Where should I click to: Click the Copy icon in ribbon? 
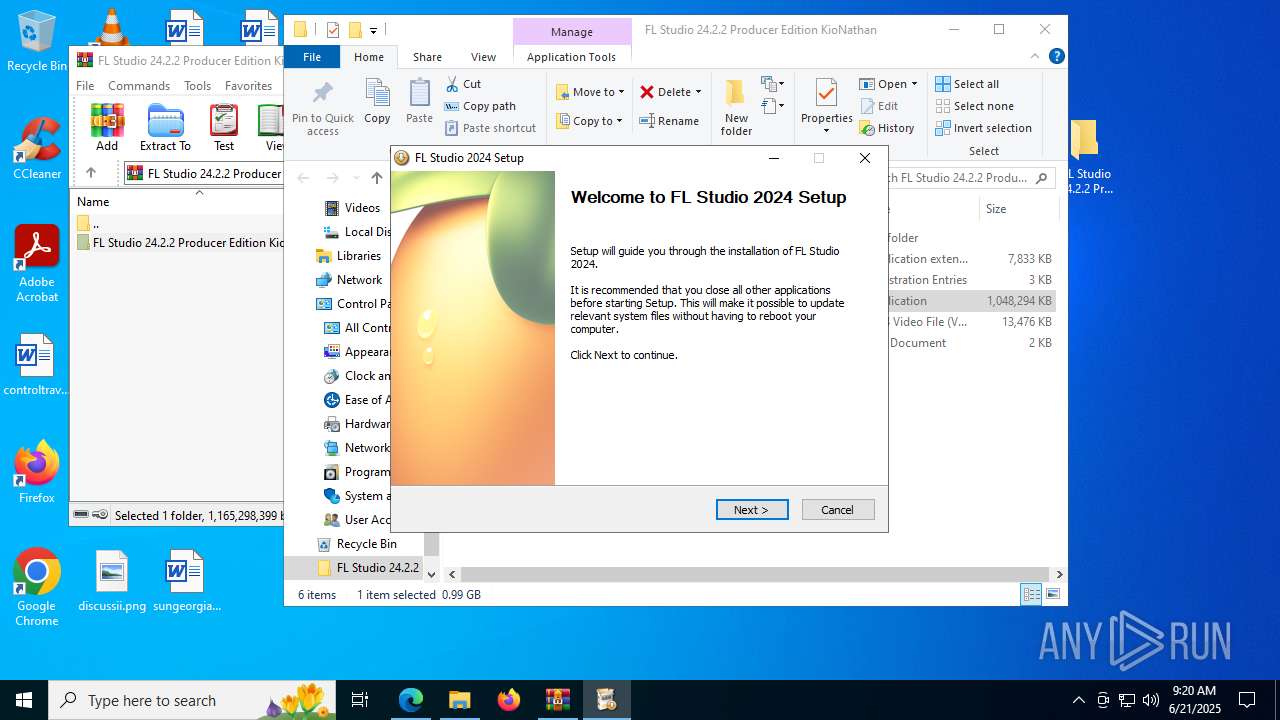pos(377,101)
